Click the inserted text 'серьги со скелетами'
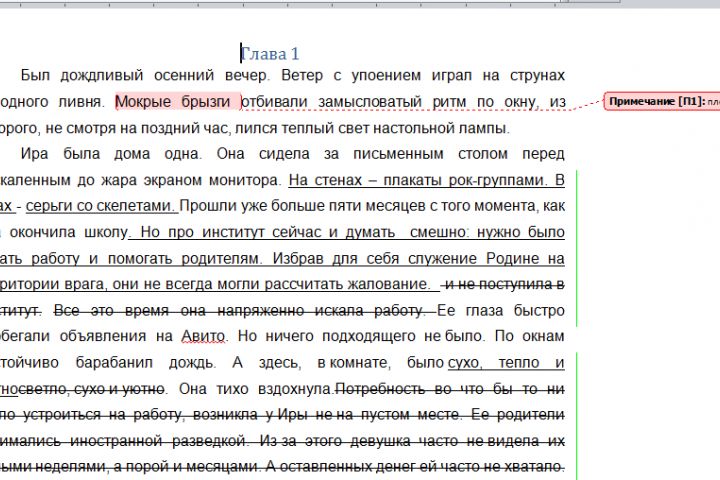This screenshot has height=480, width=720. coord(98,206)
